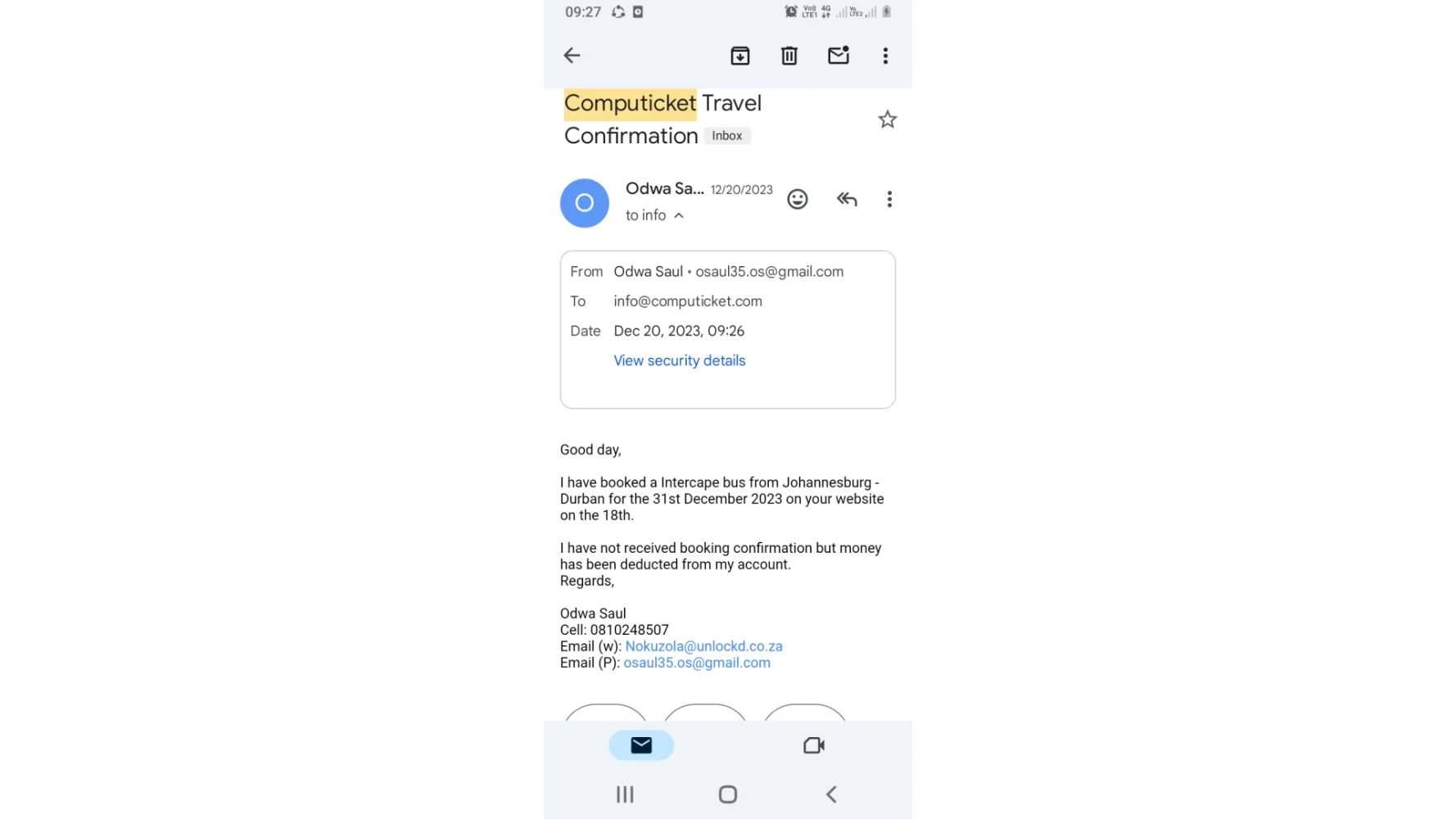Open View security details link
Image resolution: width=1456 pixels, height=819 pixels.
pos(680,360)
